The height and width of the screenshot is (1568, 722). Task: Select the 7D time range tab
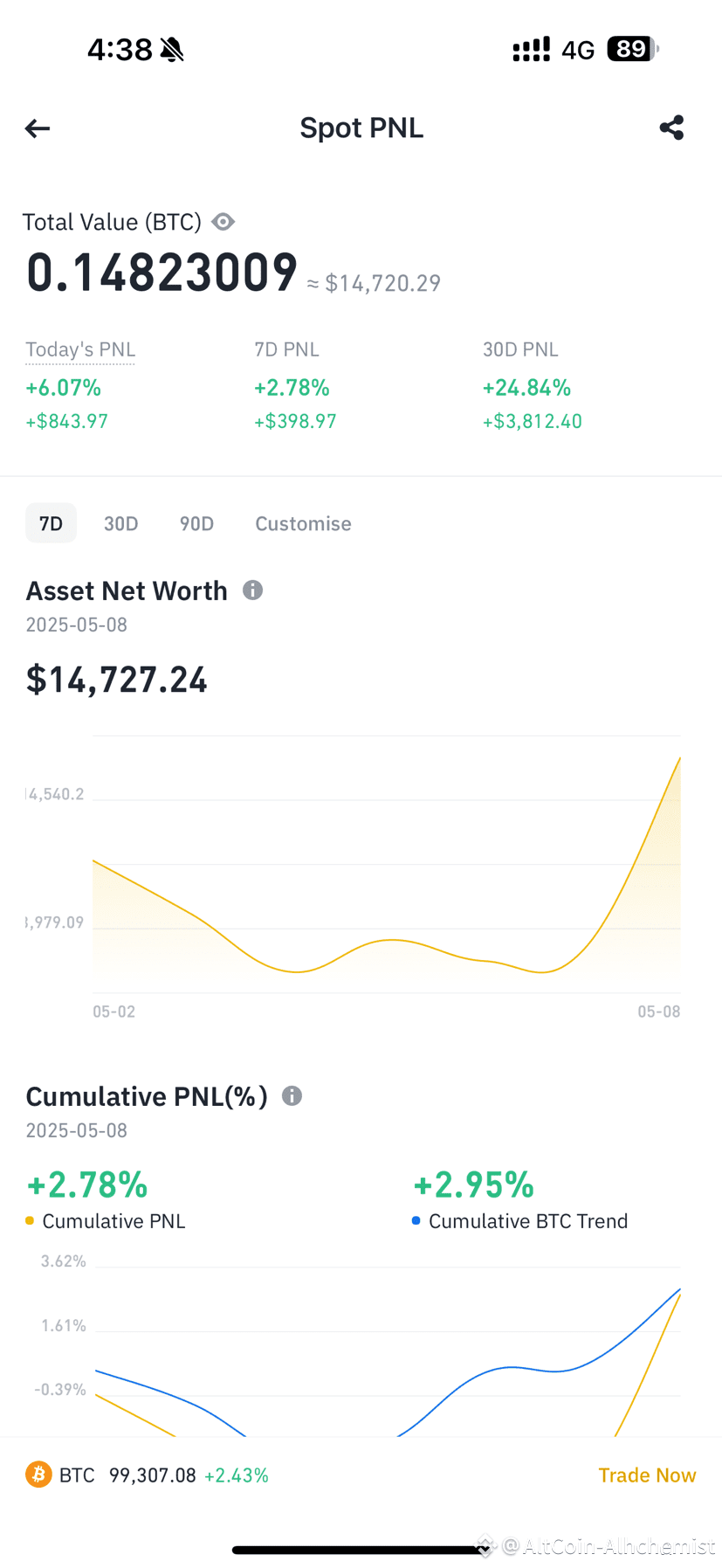click(51, 523)
